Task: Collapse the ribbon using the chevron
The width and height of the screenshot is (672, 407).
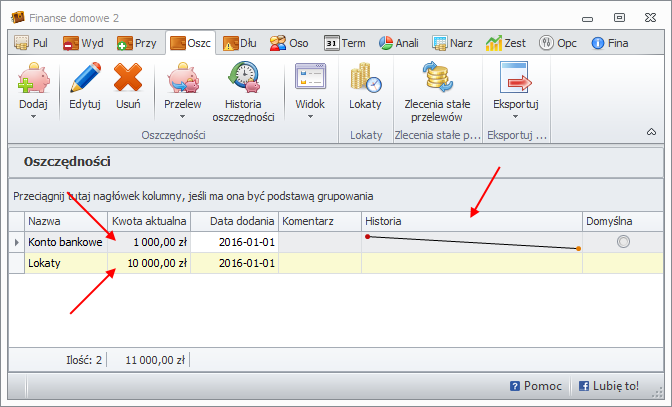Action: 651,132
